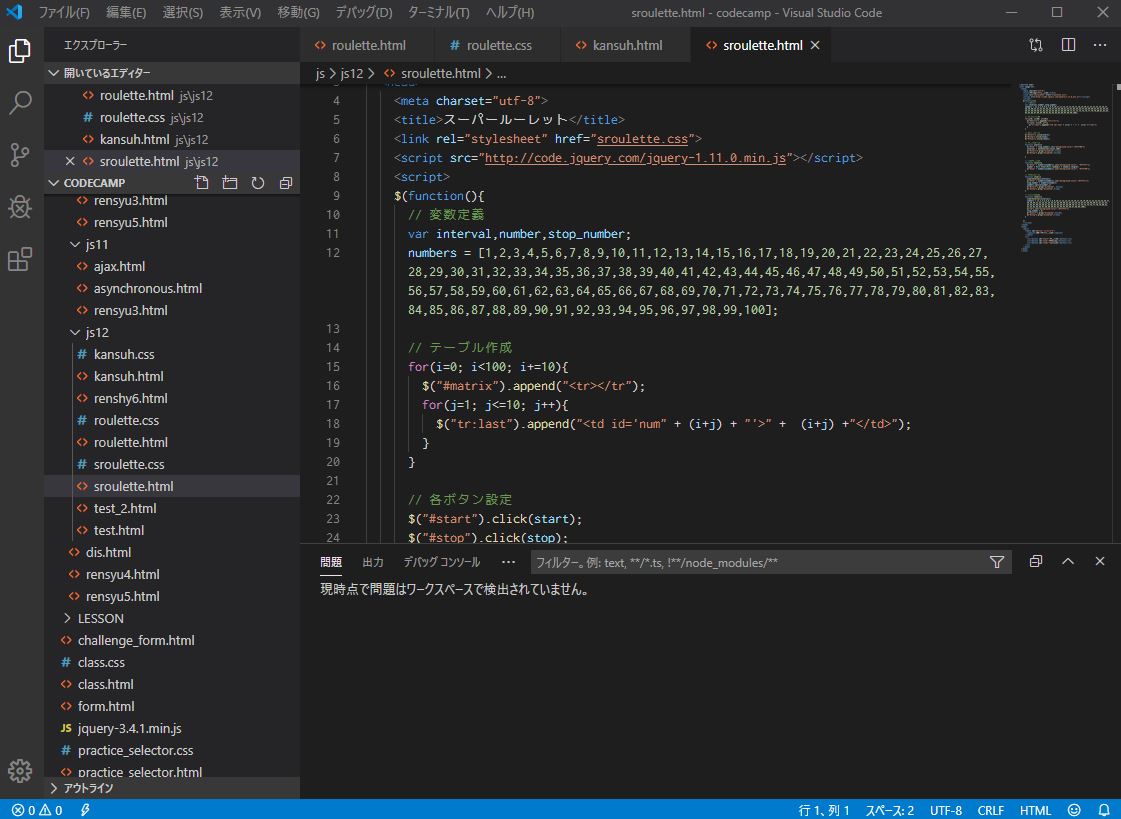The height and width of the screenshot is (819, 1121).
Task: Open the Debug view with bug icon
Action: pos(20,207)
